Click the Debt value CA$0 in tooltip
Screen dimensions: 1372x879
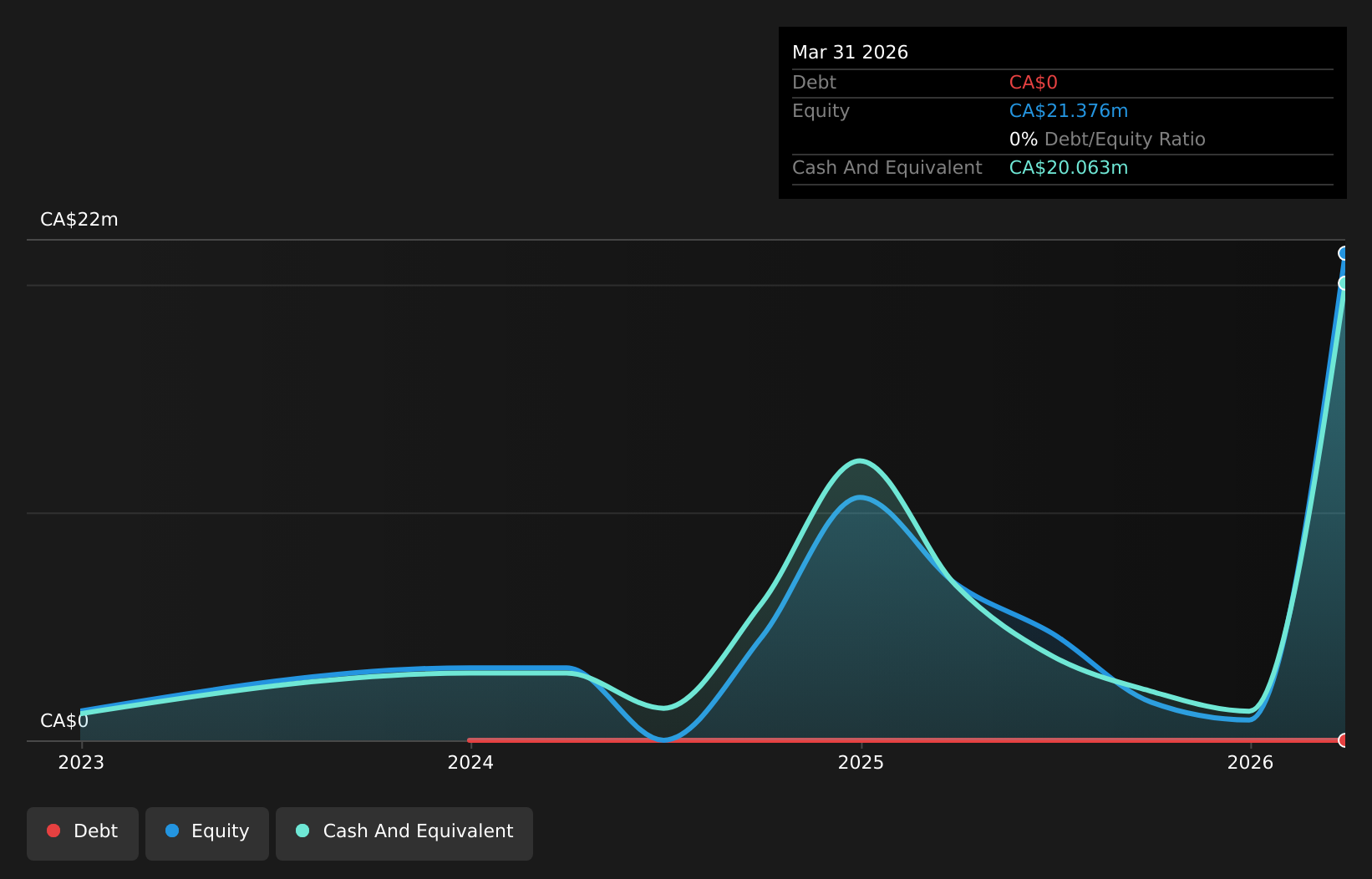coord(1034,83)
